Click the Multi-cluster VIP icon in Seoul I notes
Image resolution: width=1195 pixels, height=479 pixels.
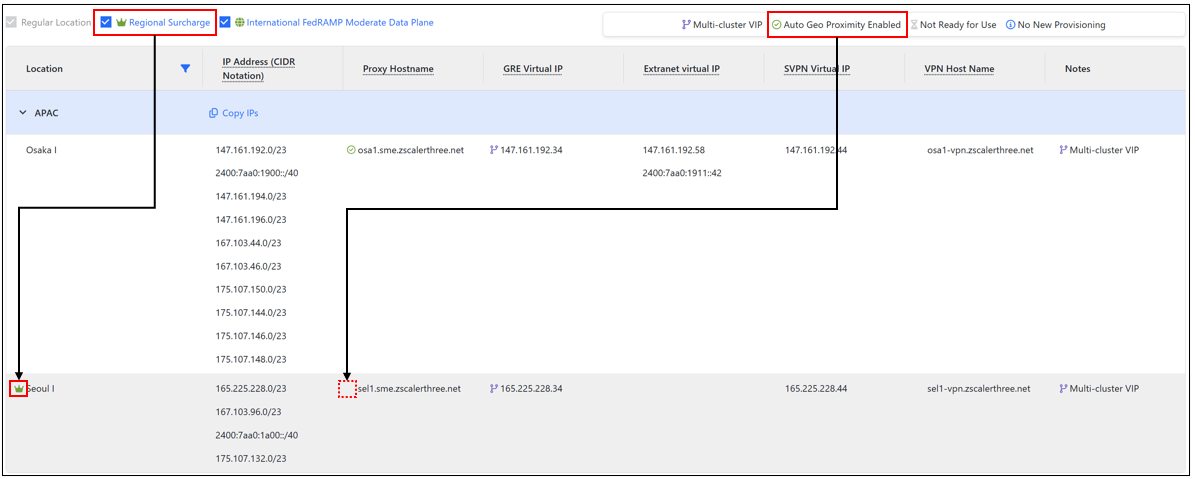1063,389
